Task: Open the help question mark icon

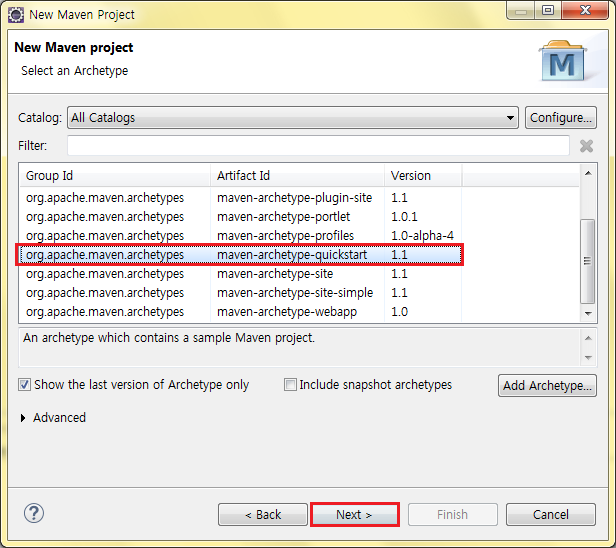Action: [x=34, y=513]
